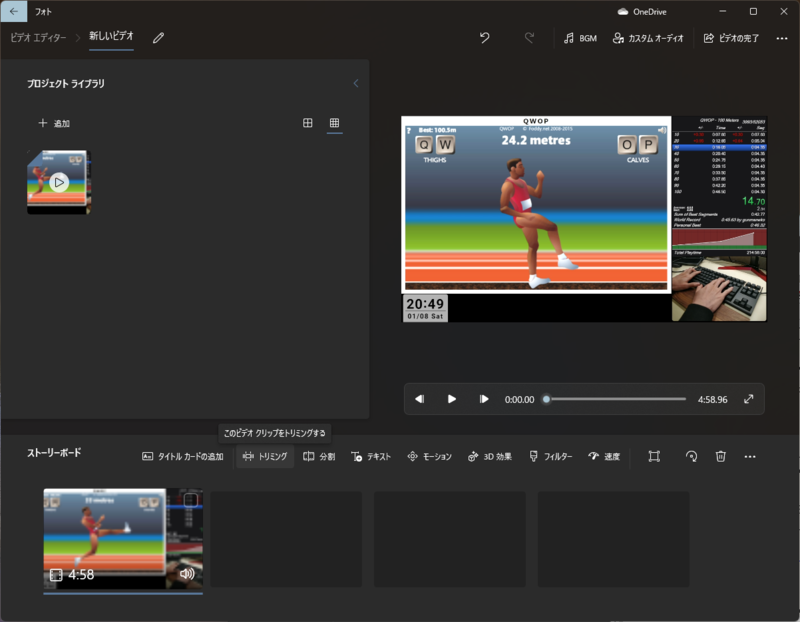Open the モーション motion tool

click(x=430, y=456)
